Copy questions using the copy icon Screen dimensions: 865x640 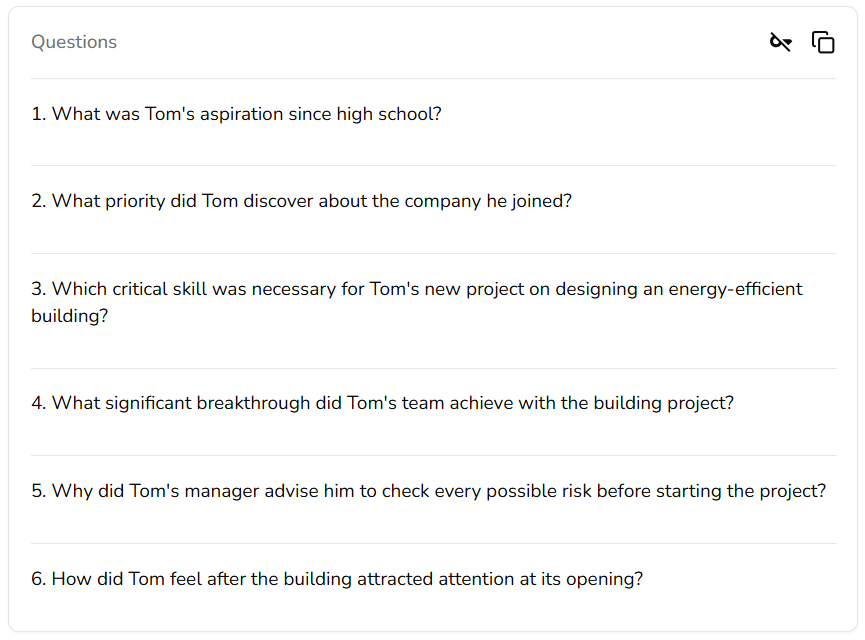823,42
